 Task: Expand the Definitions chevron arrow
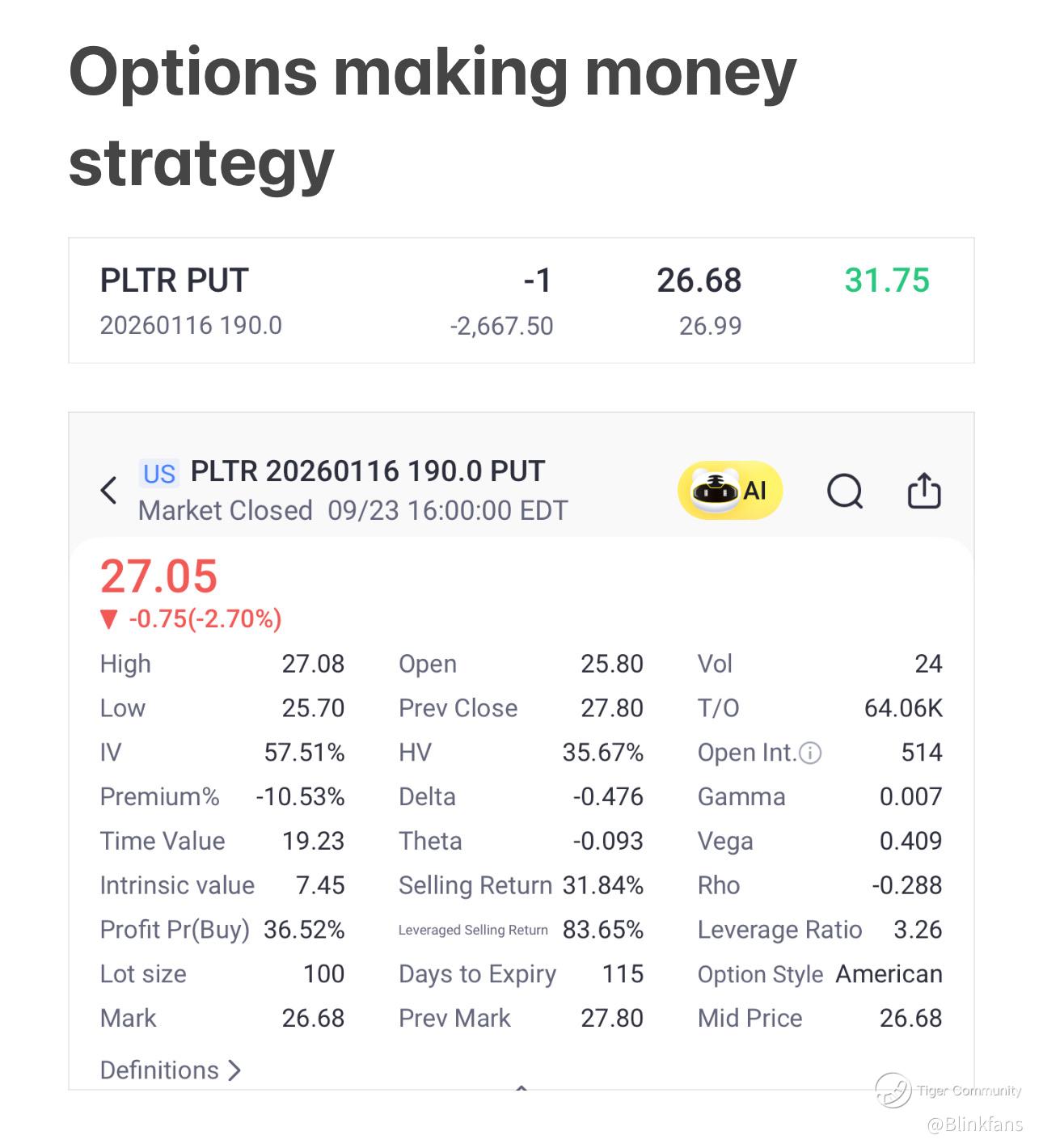tap(234, 1070)
